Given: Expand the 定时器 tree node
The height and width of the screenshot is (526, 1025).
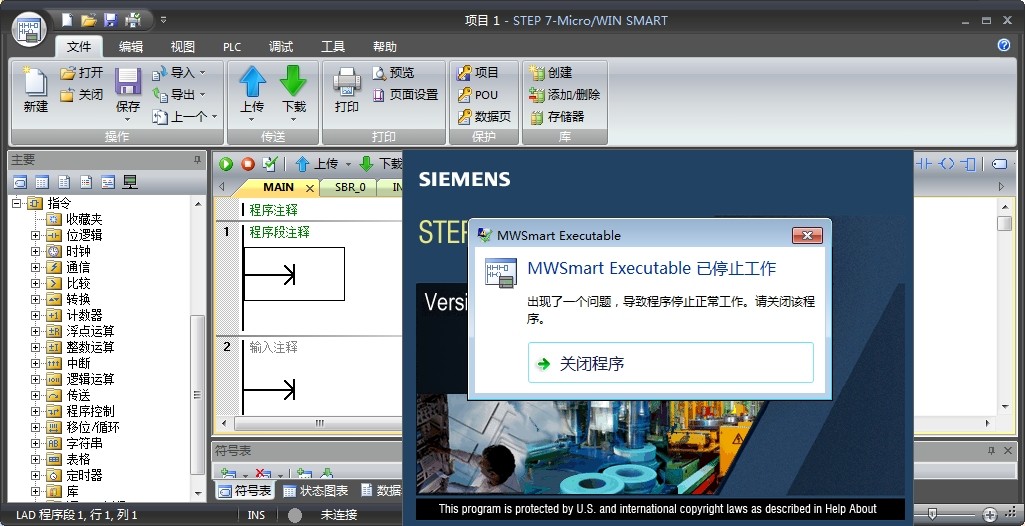Looking at the screenshot, I should click(x=36, y=475).
